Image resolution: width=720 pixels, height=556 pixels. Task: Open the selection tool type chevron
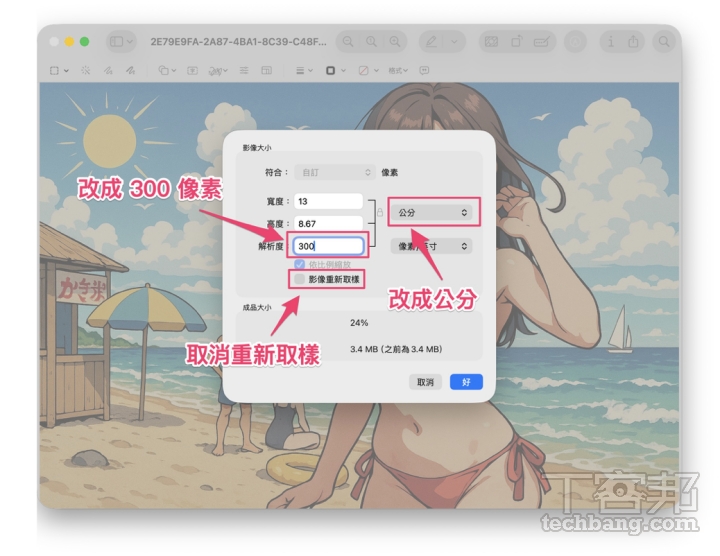pyautogui.click(x=67, y=70)
